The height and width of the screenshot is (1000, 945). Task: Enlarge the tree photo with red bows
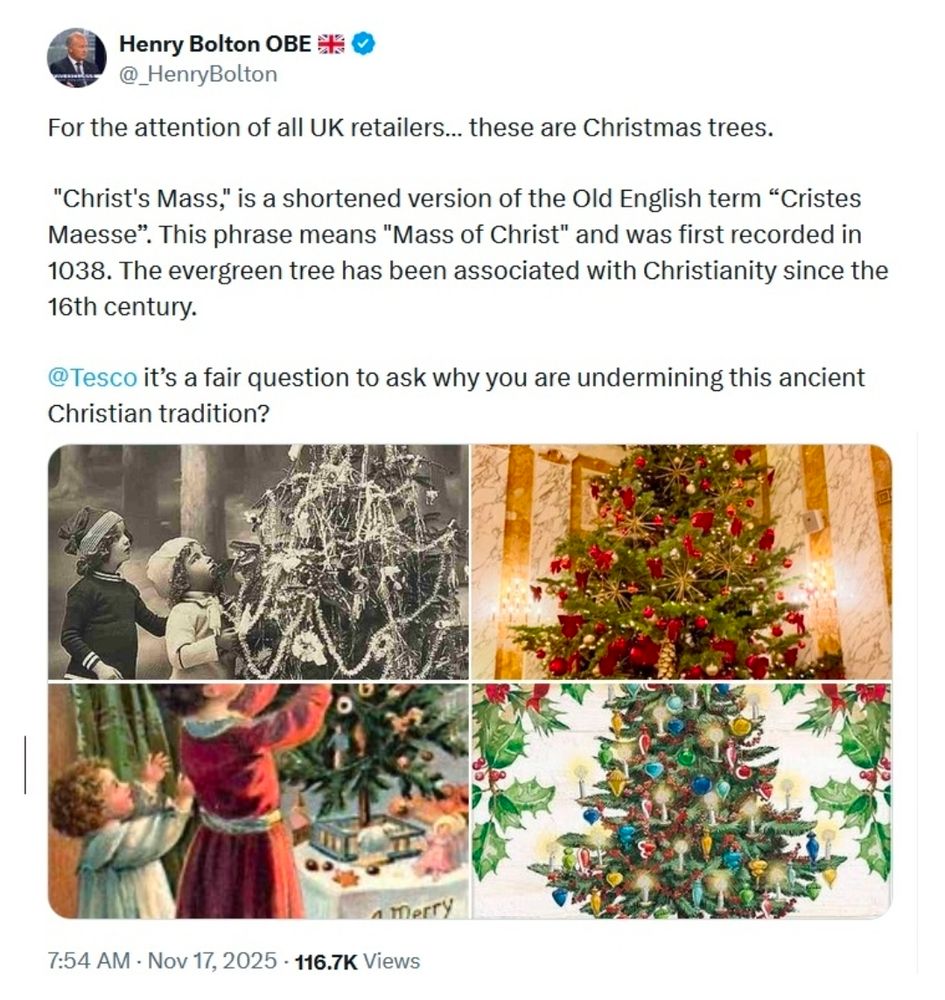pos(681,562)
